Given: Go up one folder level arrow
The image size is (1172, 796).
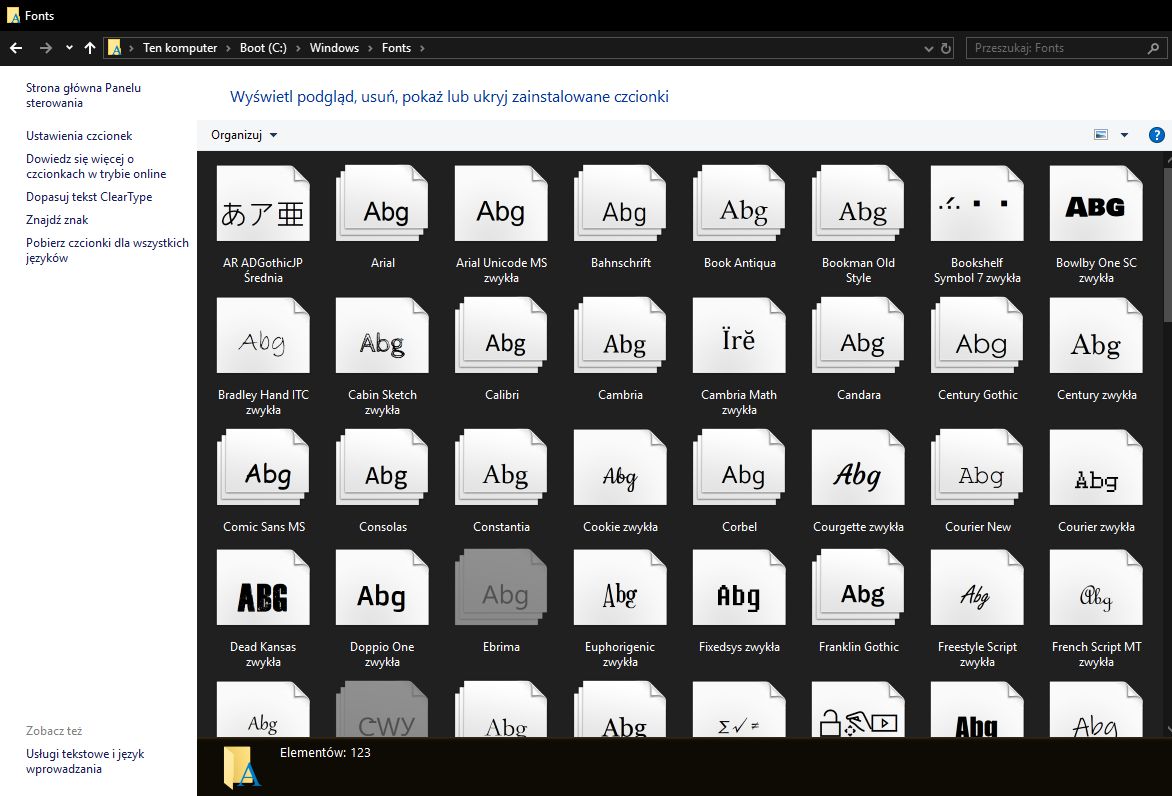Looking at the screenshot, I should click(x=90, y=48).
